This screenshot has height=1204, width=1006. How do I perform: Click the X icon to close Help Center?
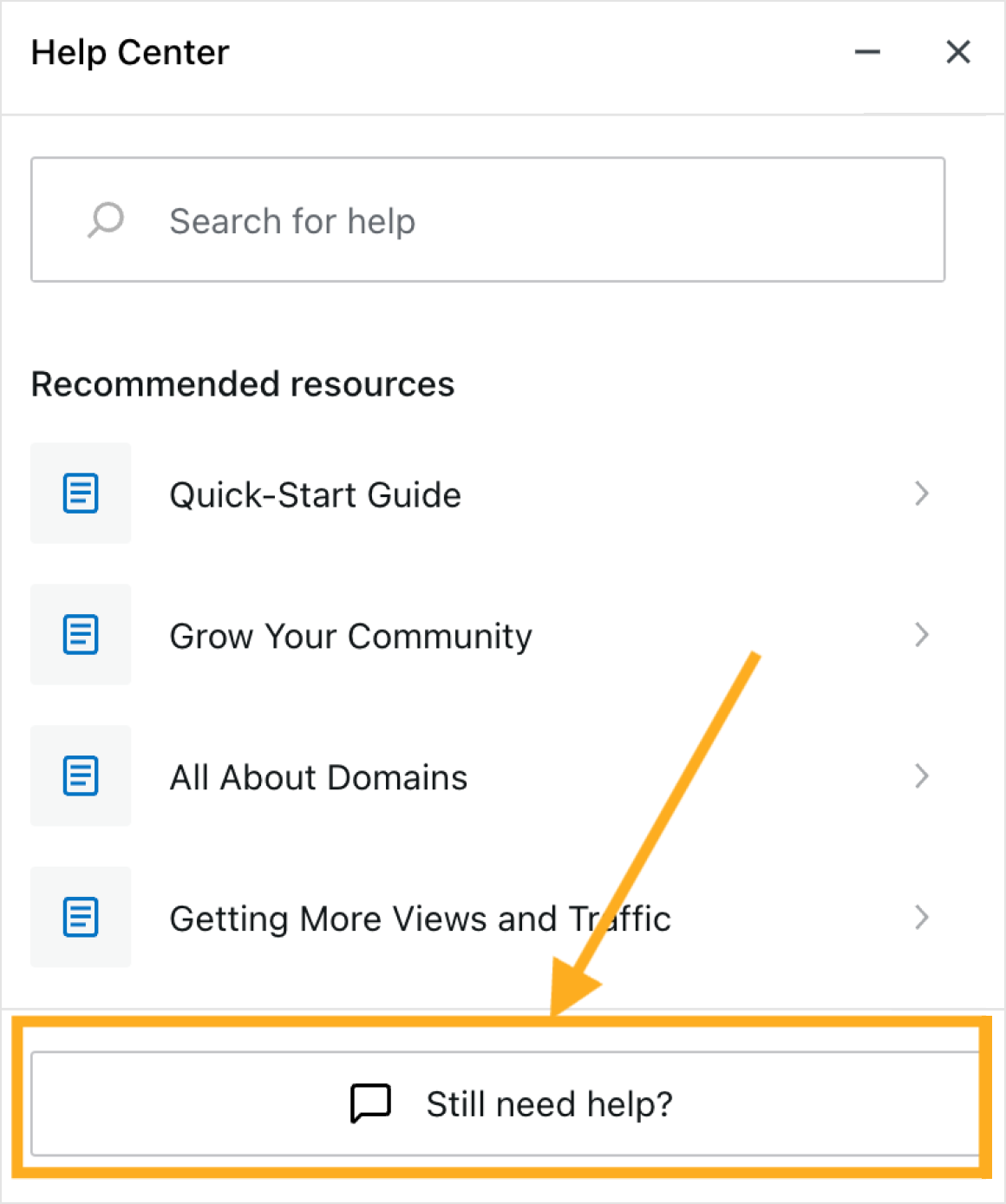957,52
